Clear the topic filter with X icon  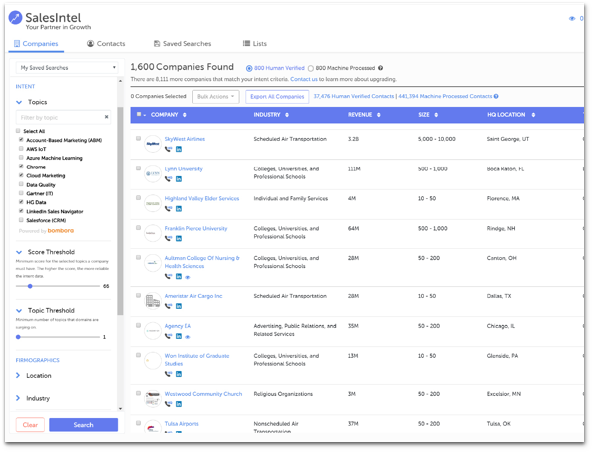click(x=106, y=117)
